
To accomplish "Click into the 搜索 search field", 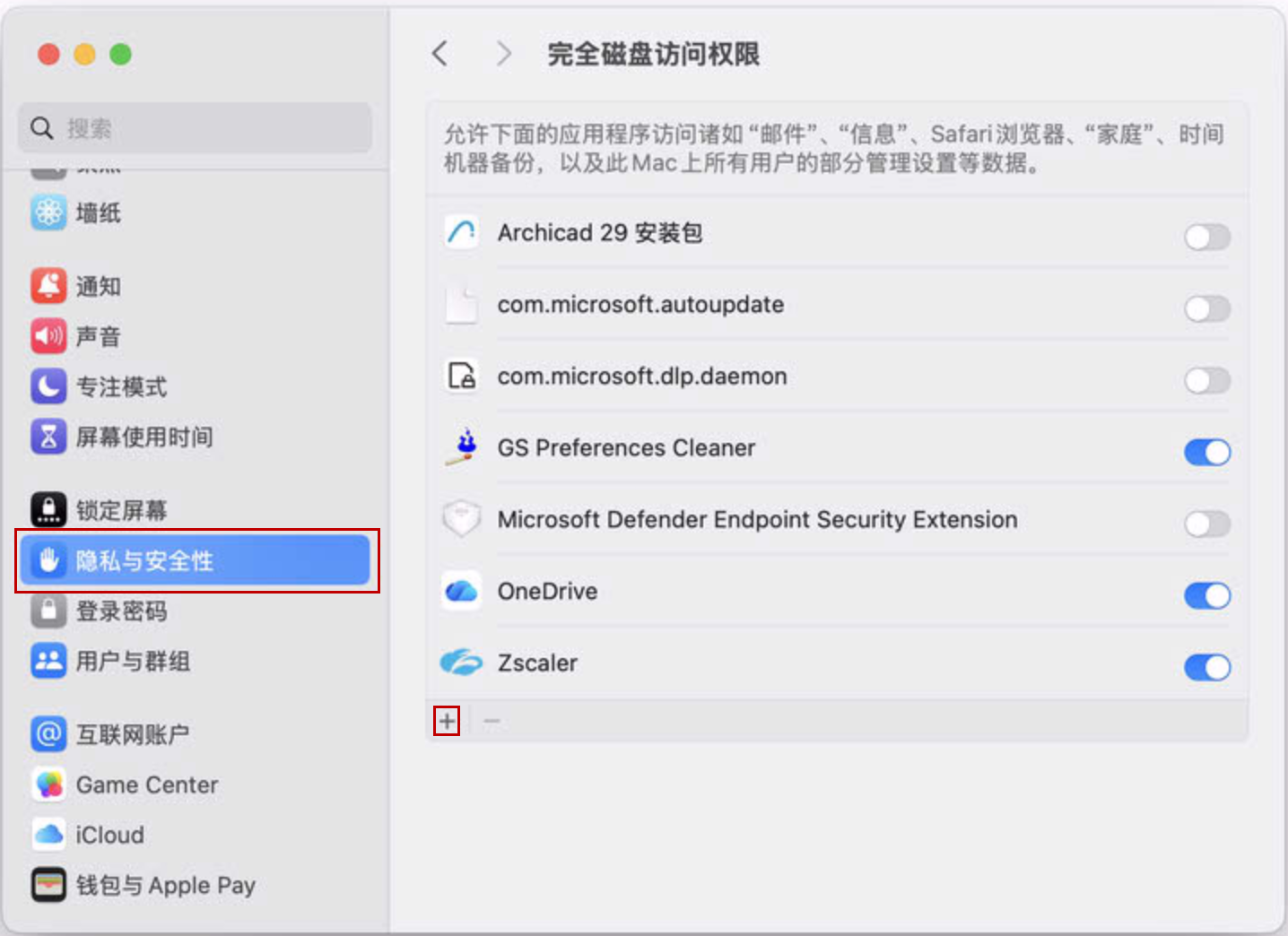I will click(195, 128).
